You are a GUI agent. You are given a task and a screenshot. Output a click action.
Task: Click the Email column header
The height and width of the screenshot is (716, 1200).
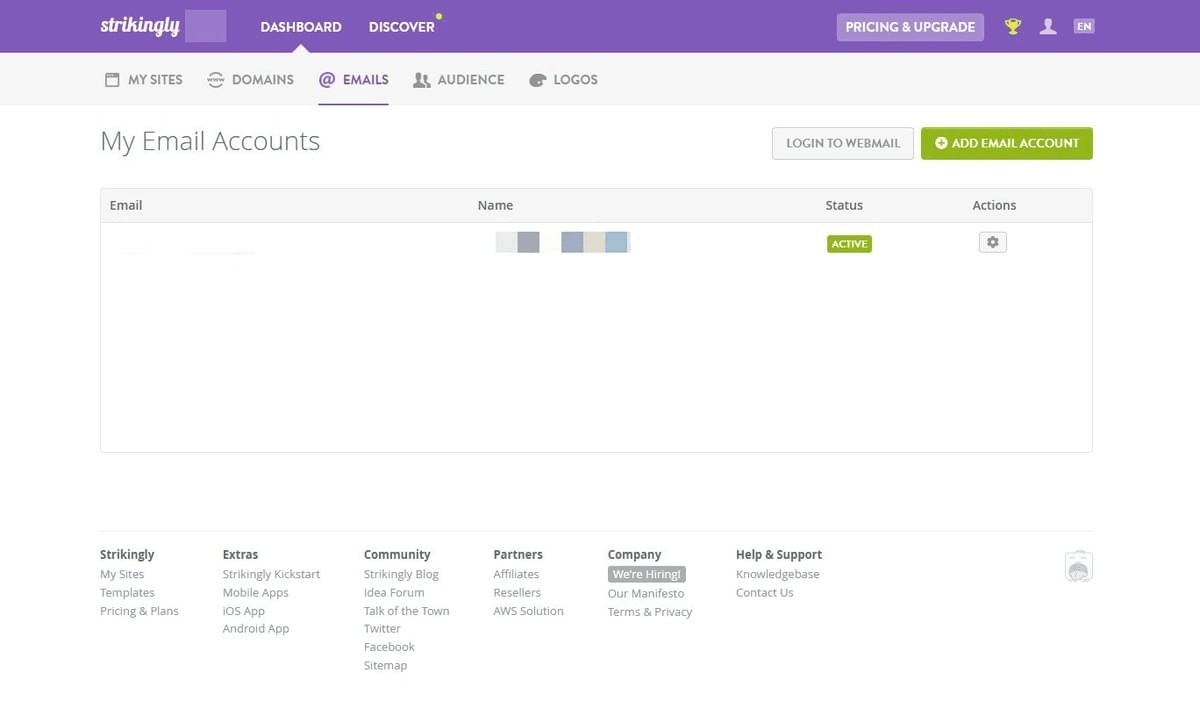[126, 205]
